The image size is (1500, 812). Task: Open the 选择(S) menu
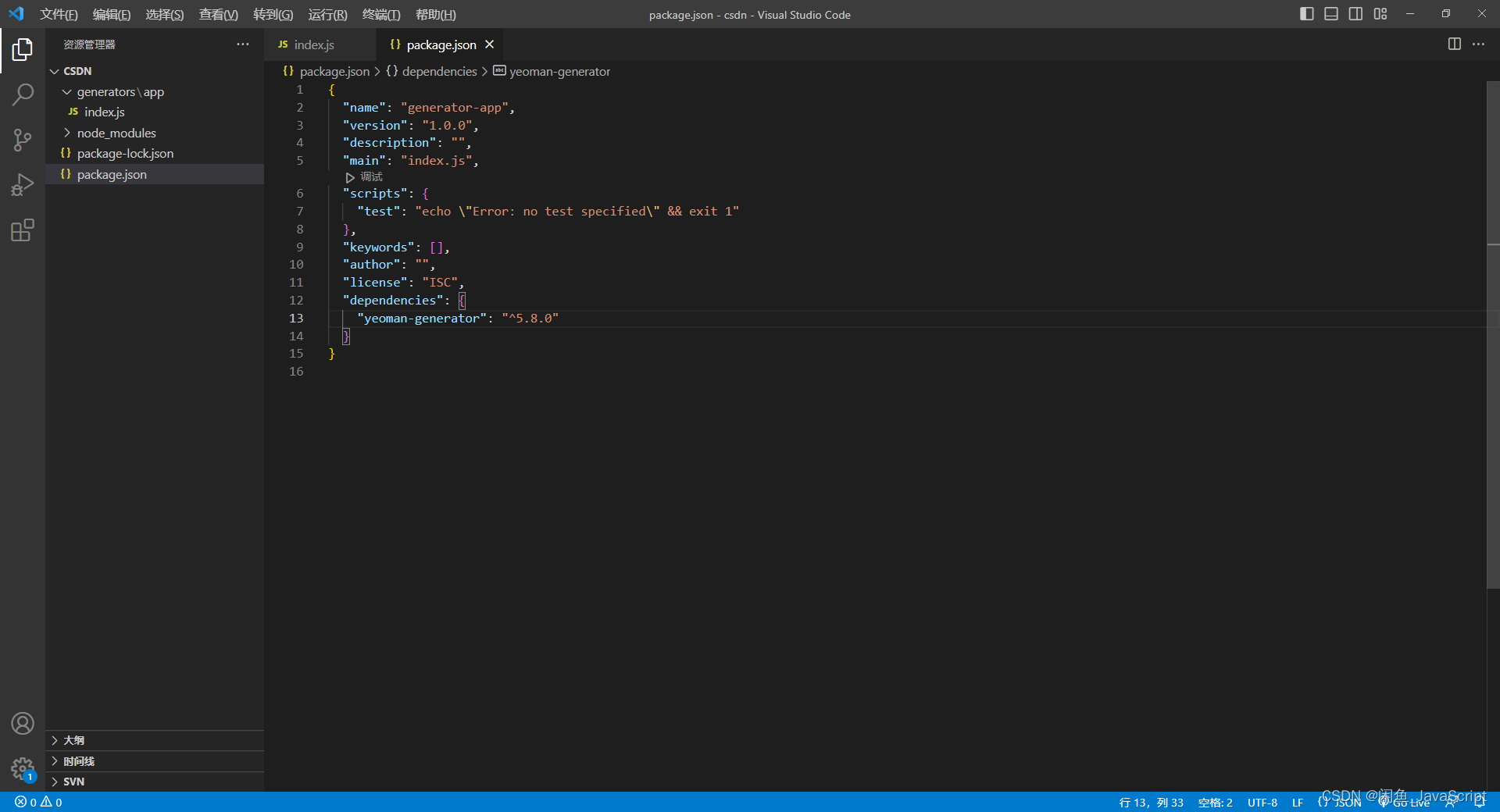(x=165, y=15)
